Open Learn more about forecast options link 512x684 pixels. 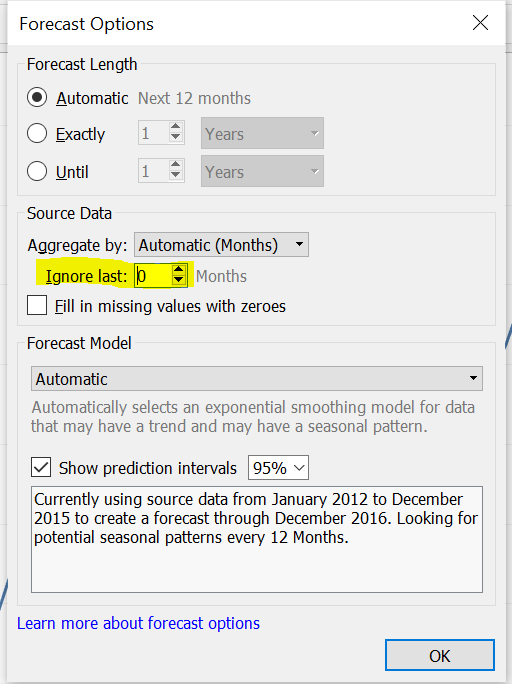[138, 623]
